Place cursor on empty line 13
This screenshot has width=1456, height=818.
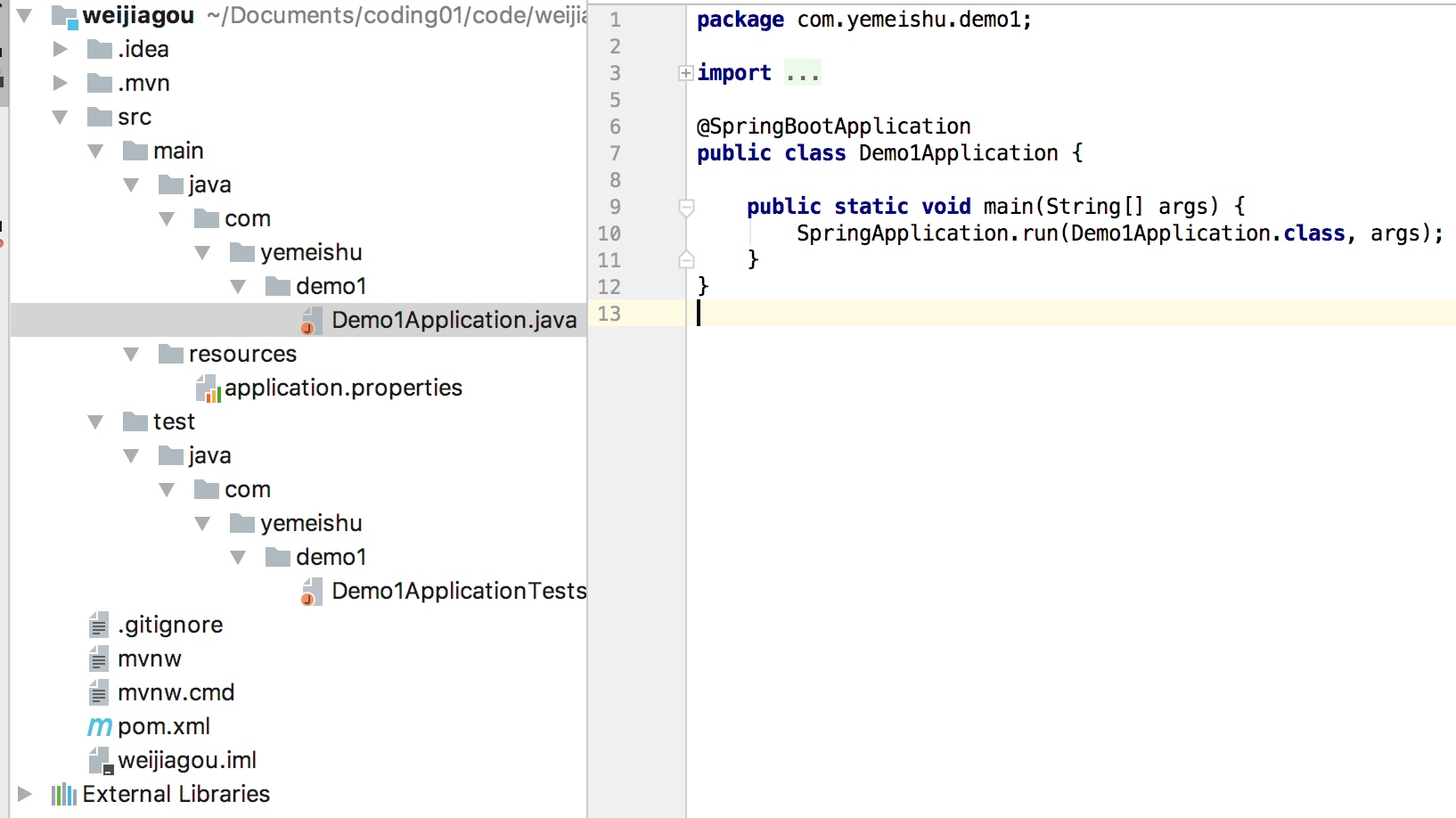(x=1069, y=313)
